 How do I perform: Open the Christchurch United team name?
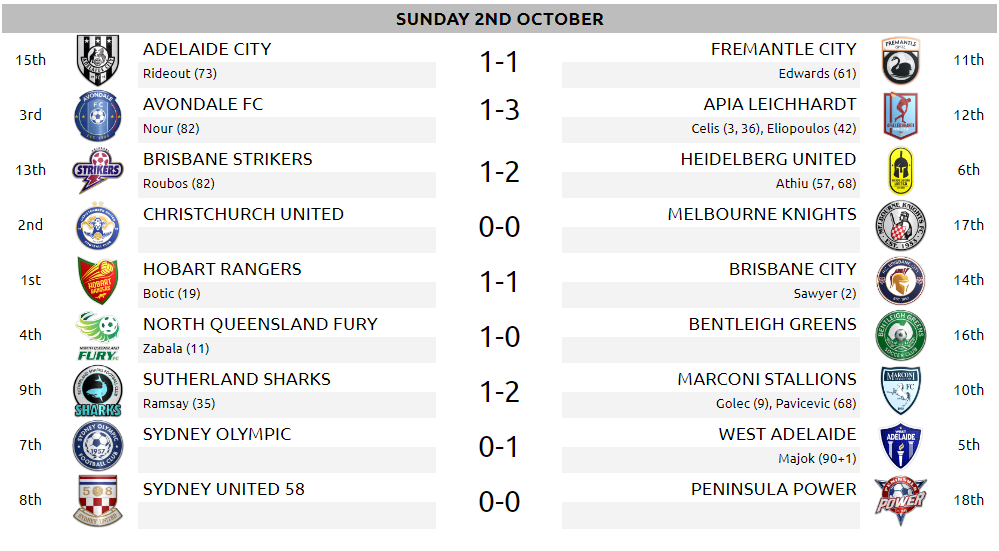pyautogui.click(x=243, y=214)
